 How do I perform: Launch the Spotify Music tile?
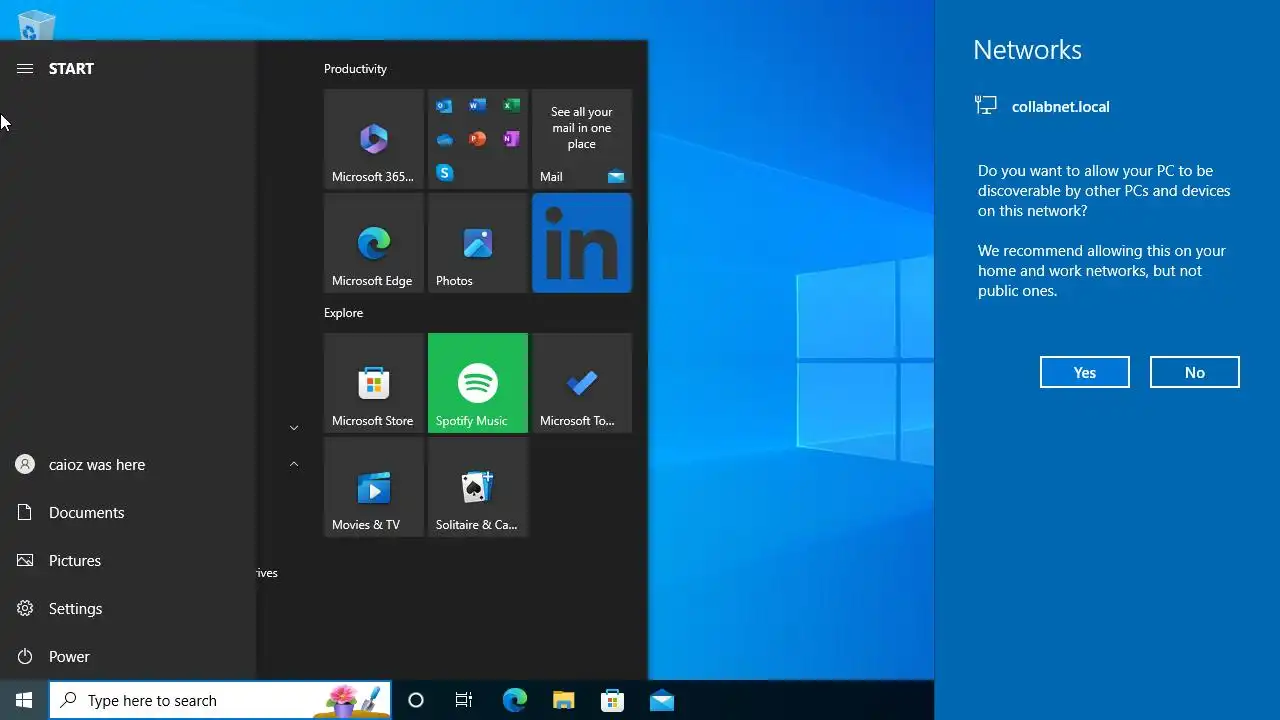[x=478, y=383]
